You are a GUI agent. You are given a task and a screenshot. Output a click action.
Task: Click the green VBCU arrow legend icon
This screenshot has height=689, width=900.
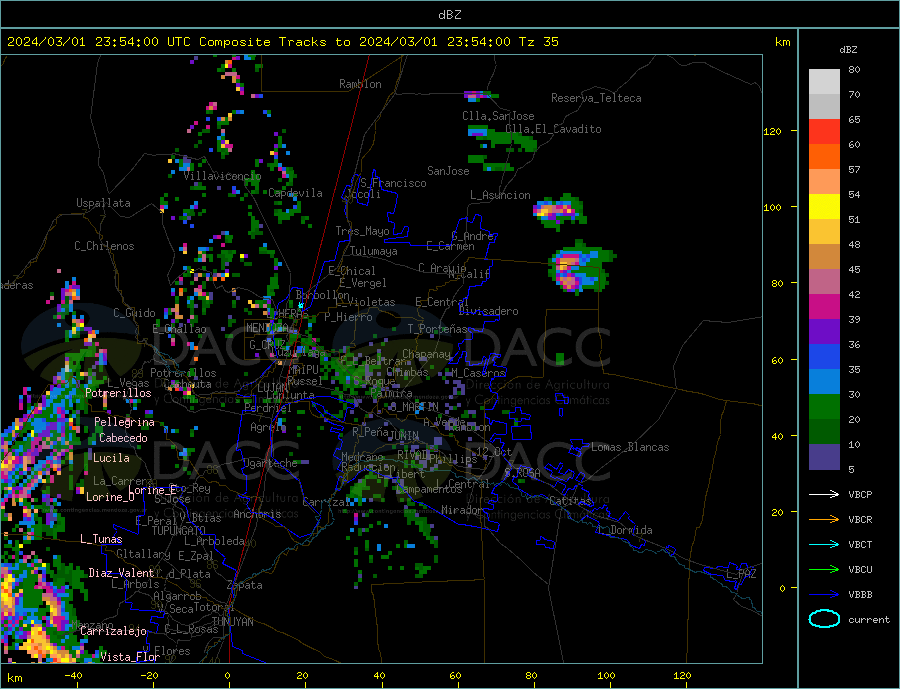point(824,569)
